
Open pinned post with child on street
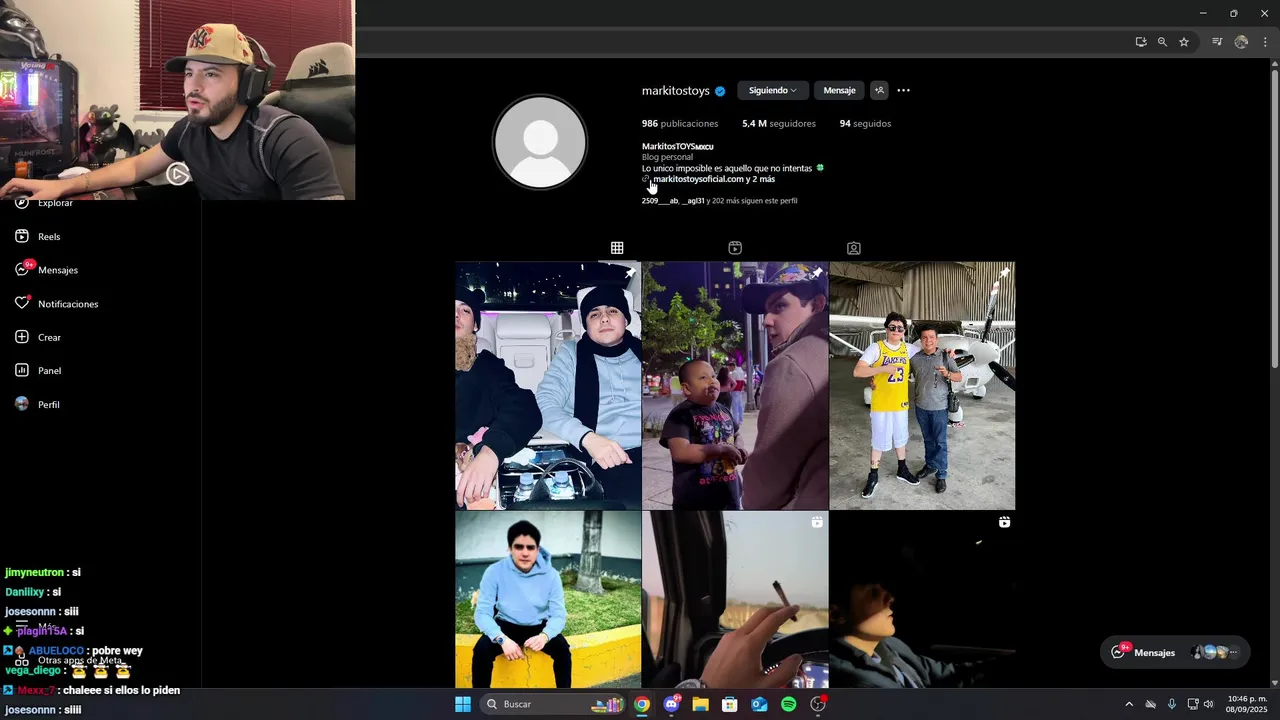(735, 386)
